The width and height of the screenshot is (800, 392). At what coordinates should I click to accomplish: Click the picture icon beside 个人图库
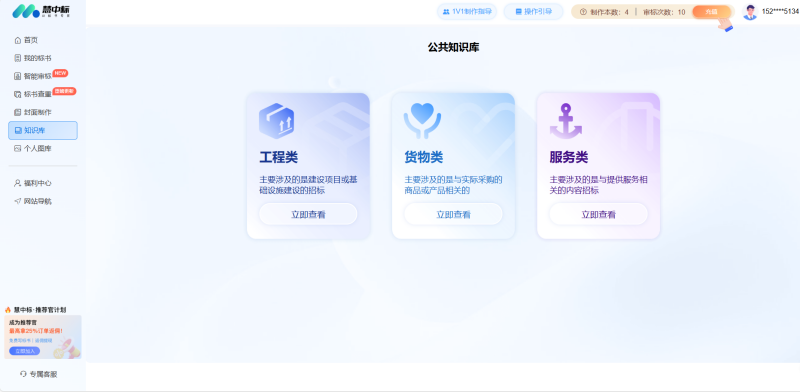(x=18, y=149)
